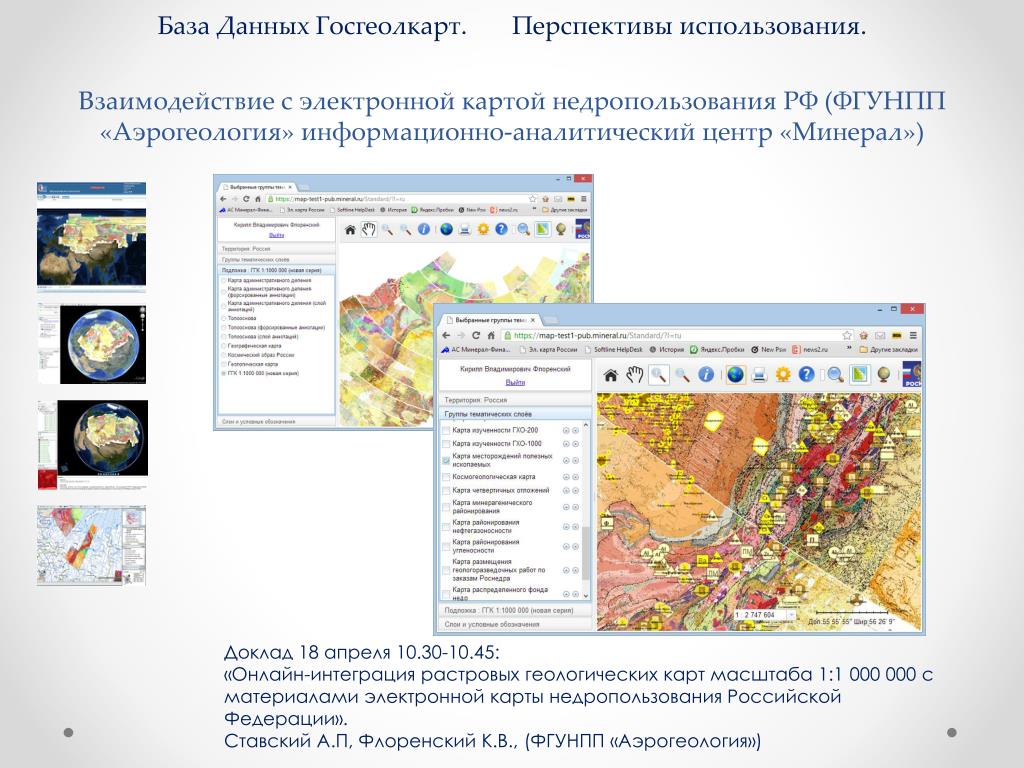
Task: Switch to the Выбранные группы tab in the back browser
Action: pyautogui.click(x=257, y=187)
